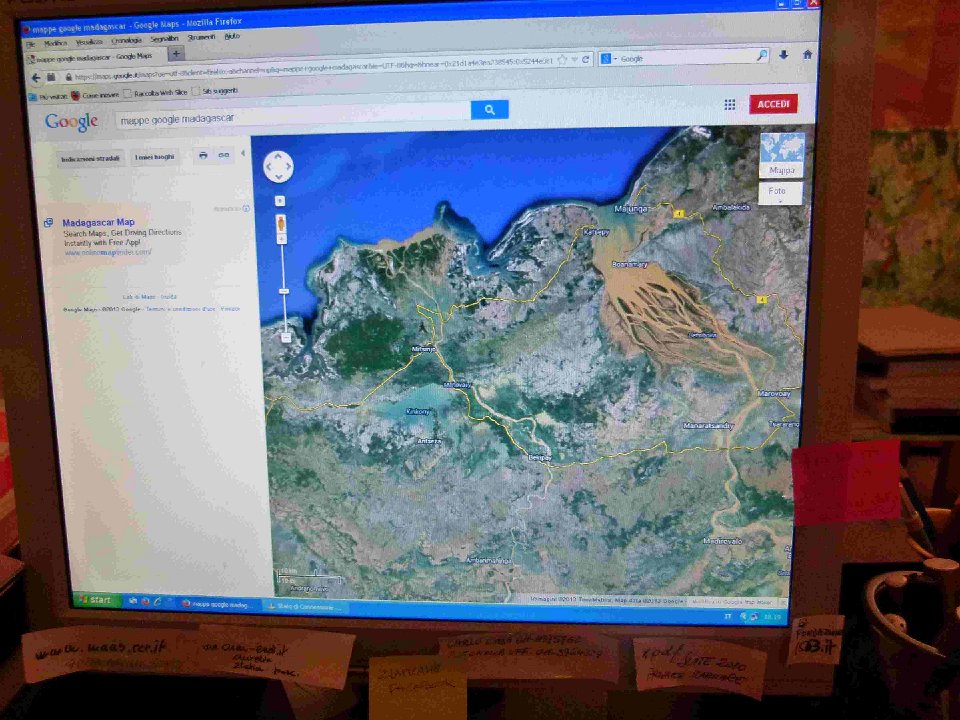The image size is (960, 720).
Task: Zoom out with the minus button on map
Action: 285,337
